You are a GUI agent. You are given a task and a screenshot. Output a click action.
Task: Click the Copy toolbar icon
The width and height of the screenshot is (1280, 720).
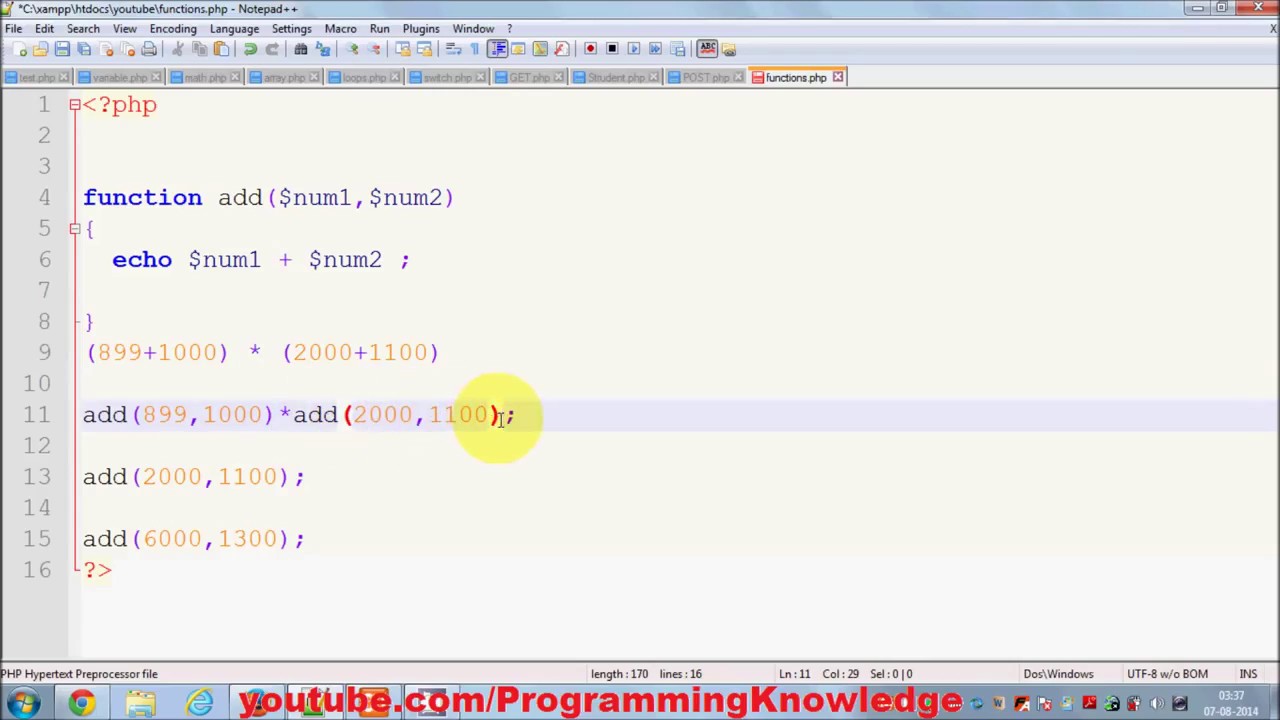click(x=200, y=49)
